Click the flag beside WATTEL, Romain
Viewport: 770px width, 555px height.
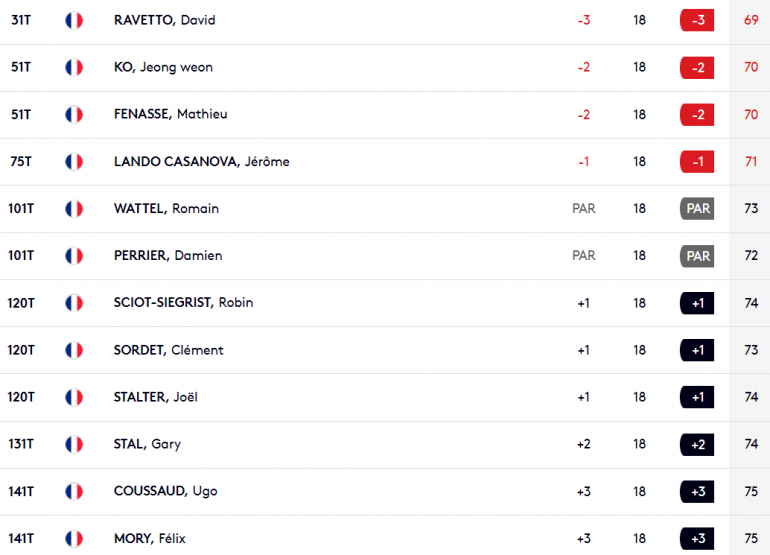click(x=74, y=209)
